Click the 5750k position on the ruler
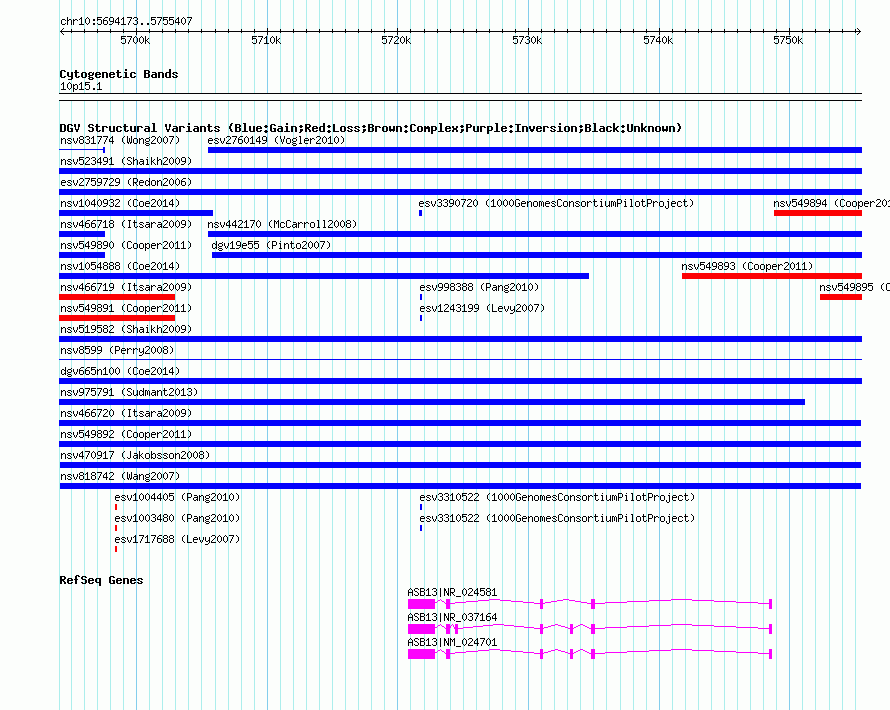Screen dimensions: 890x710 coord(788,40)
